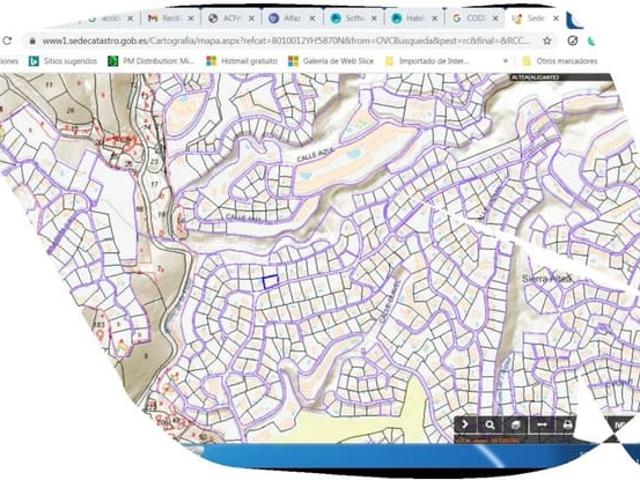Image resolution: width=640 pixels, height=480 pixels.
Task: Close the Softw browser tab
Action: click(x=374, y=18)
